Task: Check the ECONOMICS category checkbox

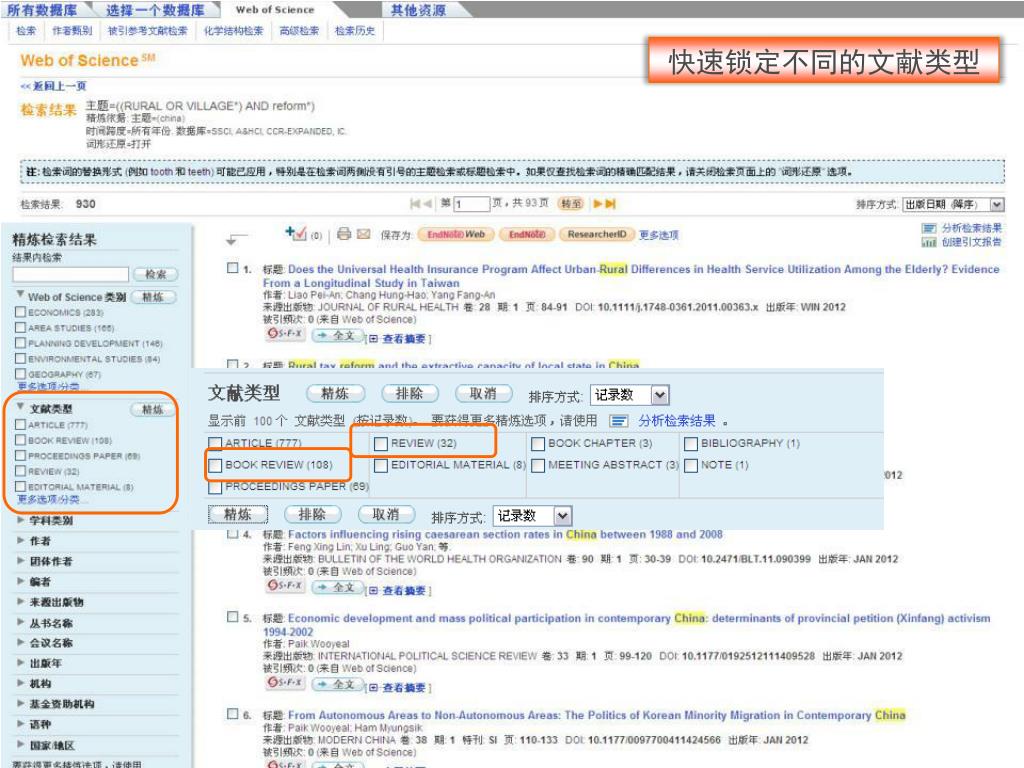Action: 20,312
